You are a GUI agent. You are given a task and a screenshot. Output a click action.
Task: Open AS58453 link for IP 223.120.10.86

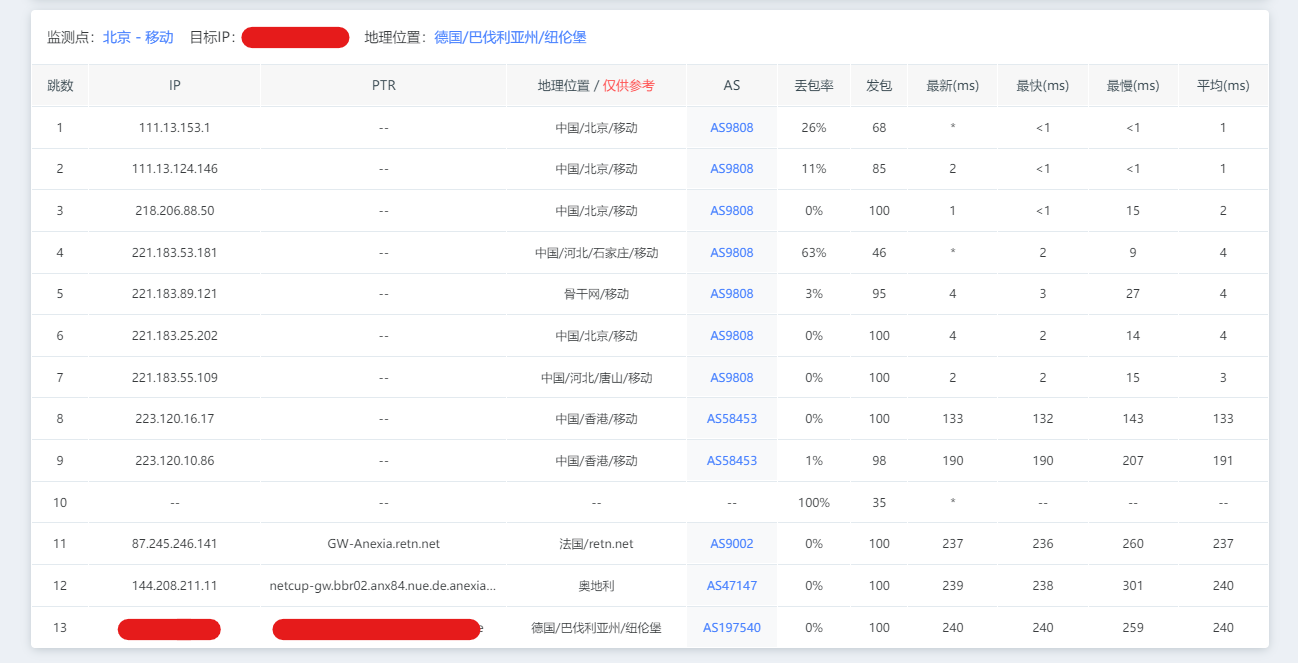(732, 461)
